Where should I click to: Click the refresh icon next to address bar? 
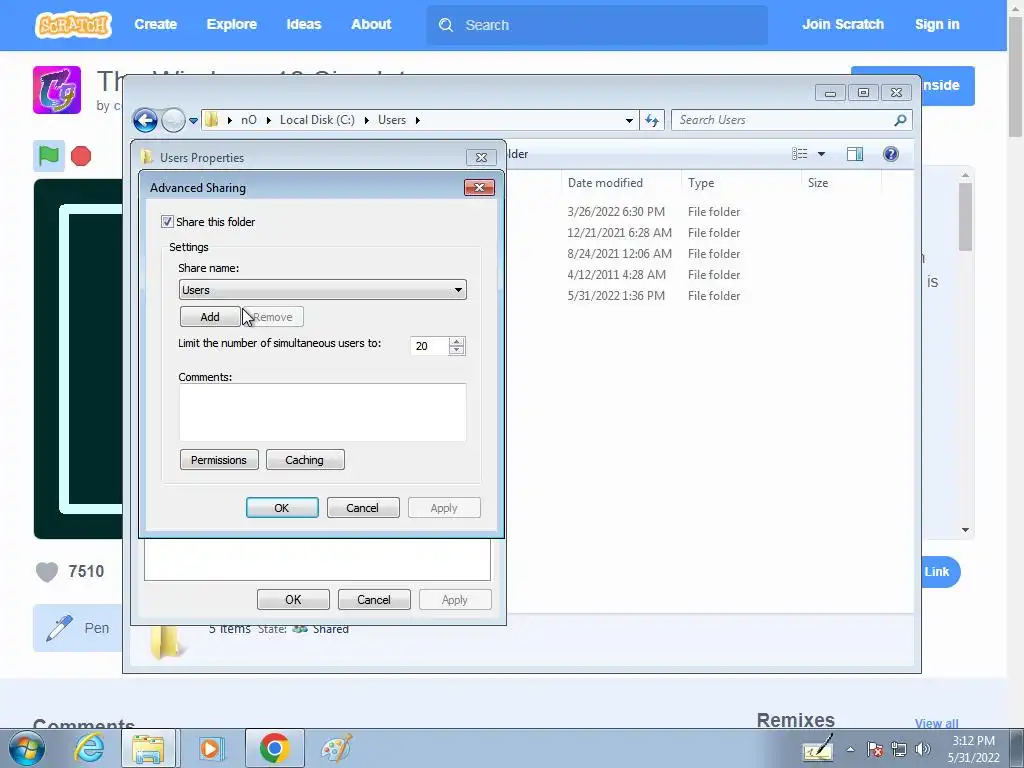652,120
